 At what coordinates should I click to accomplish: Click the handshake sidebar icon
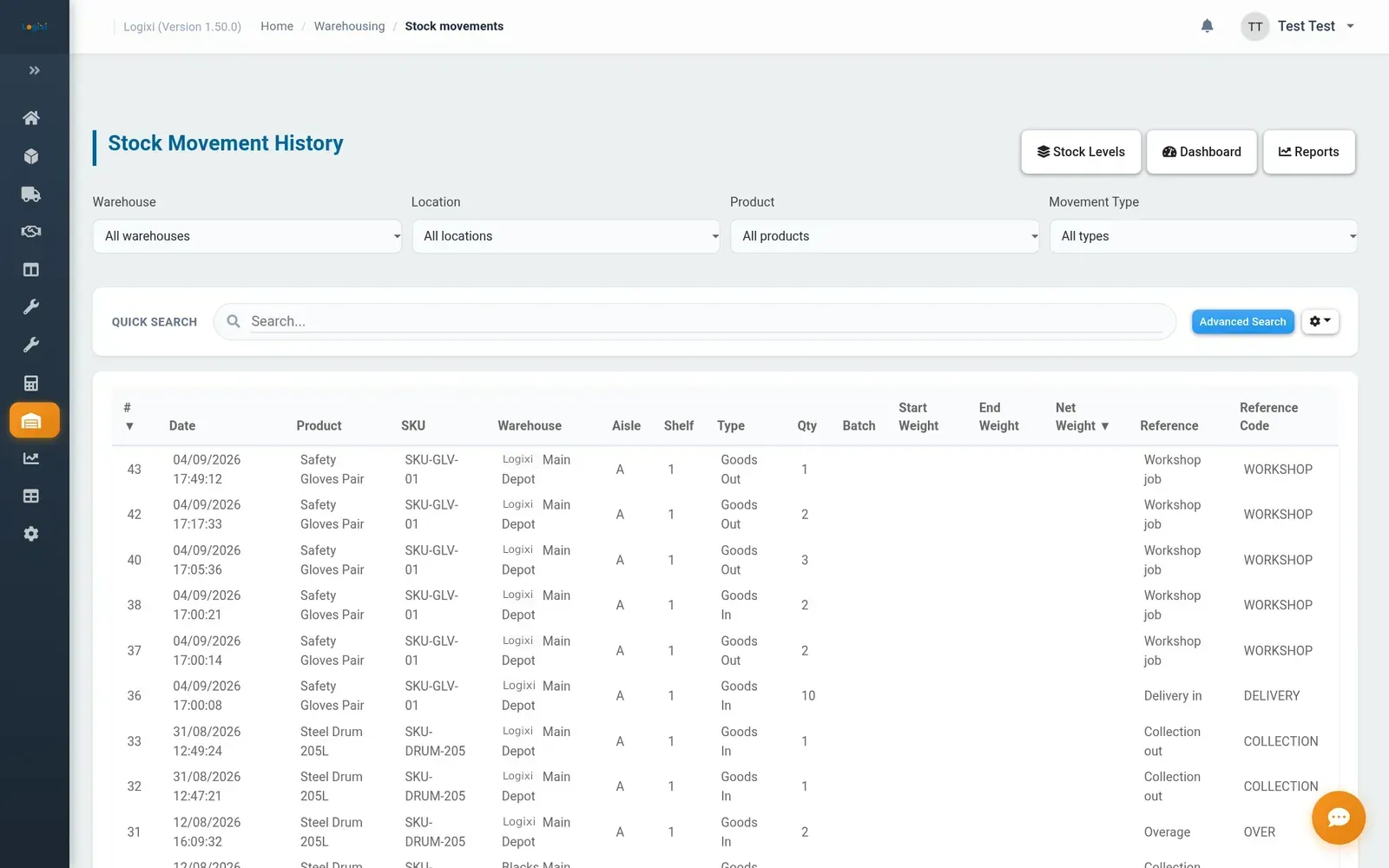(31, 232)
